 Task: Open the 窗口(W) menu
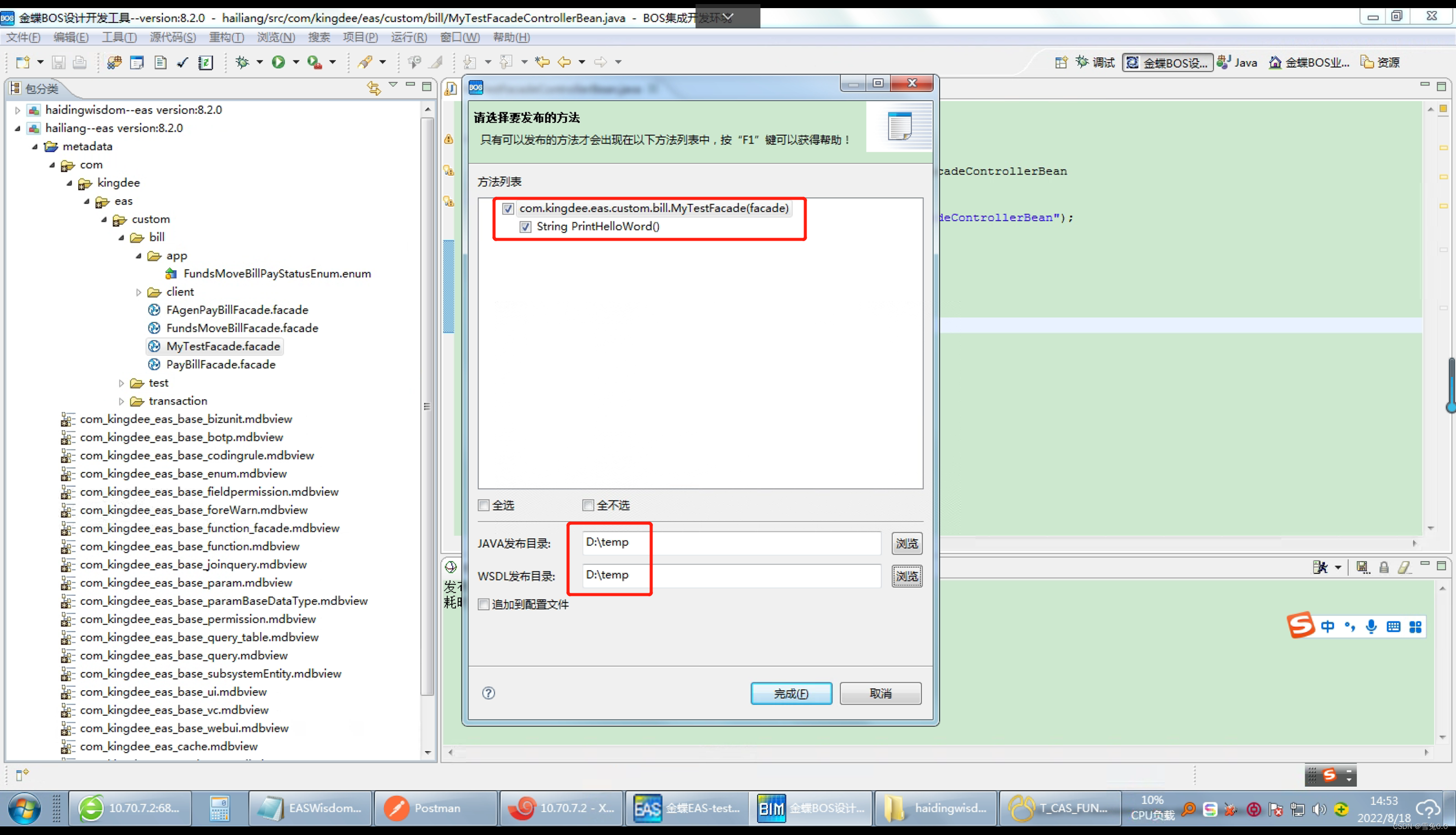click(x=459, y=36)
